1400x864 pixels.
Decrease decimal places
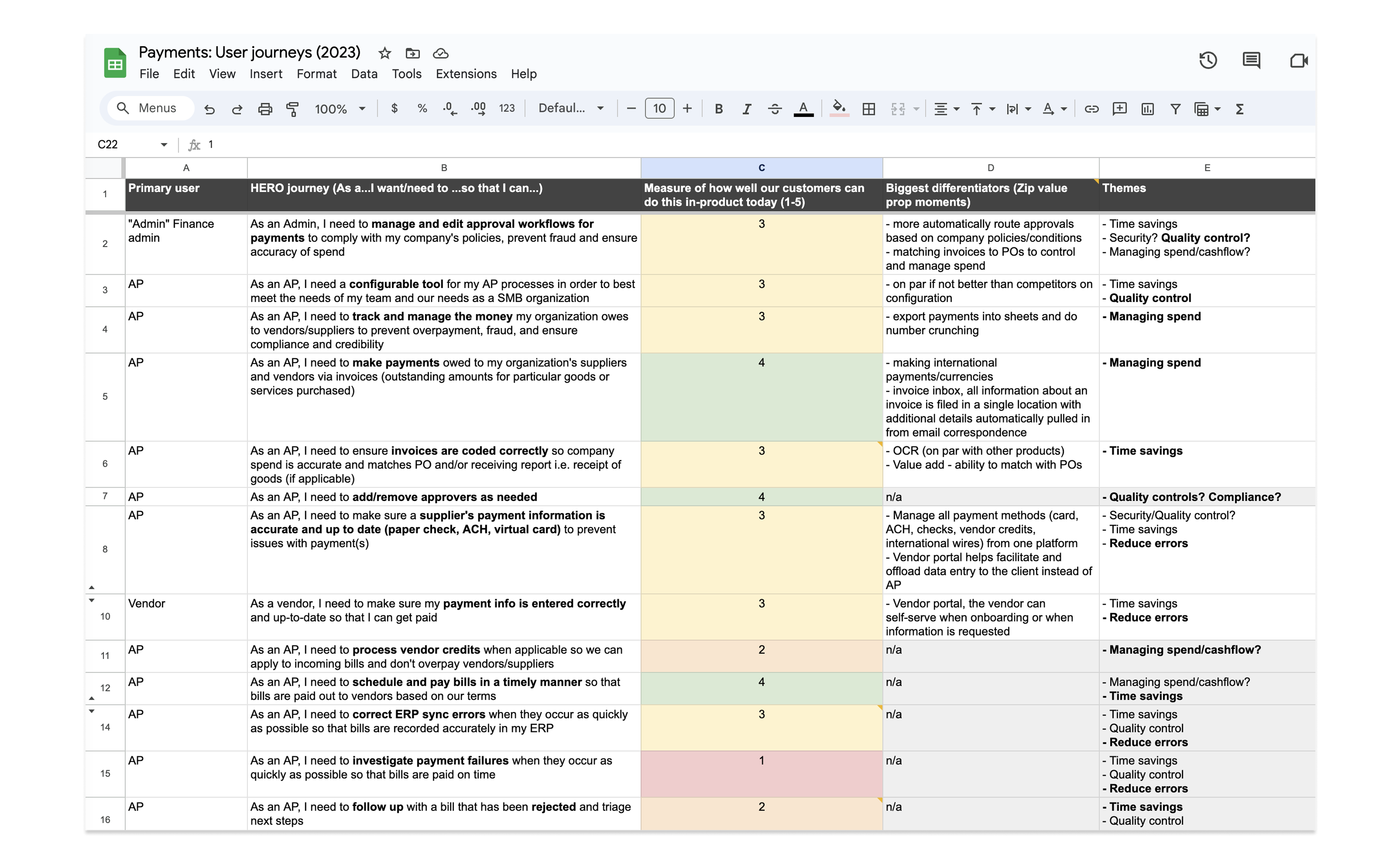click(450, 108)
